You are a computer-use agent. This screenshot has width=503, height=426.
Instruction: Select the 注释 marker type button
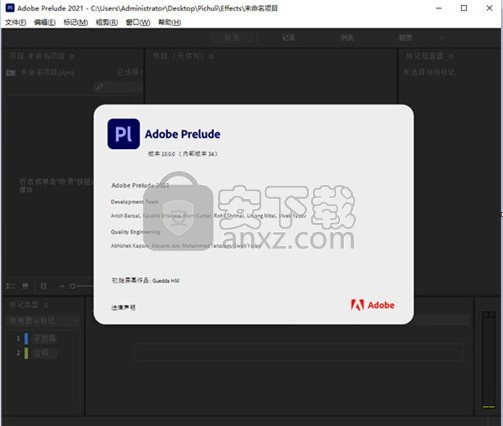[45, 353]
